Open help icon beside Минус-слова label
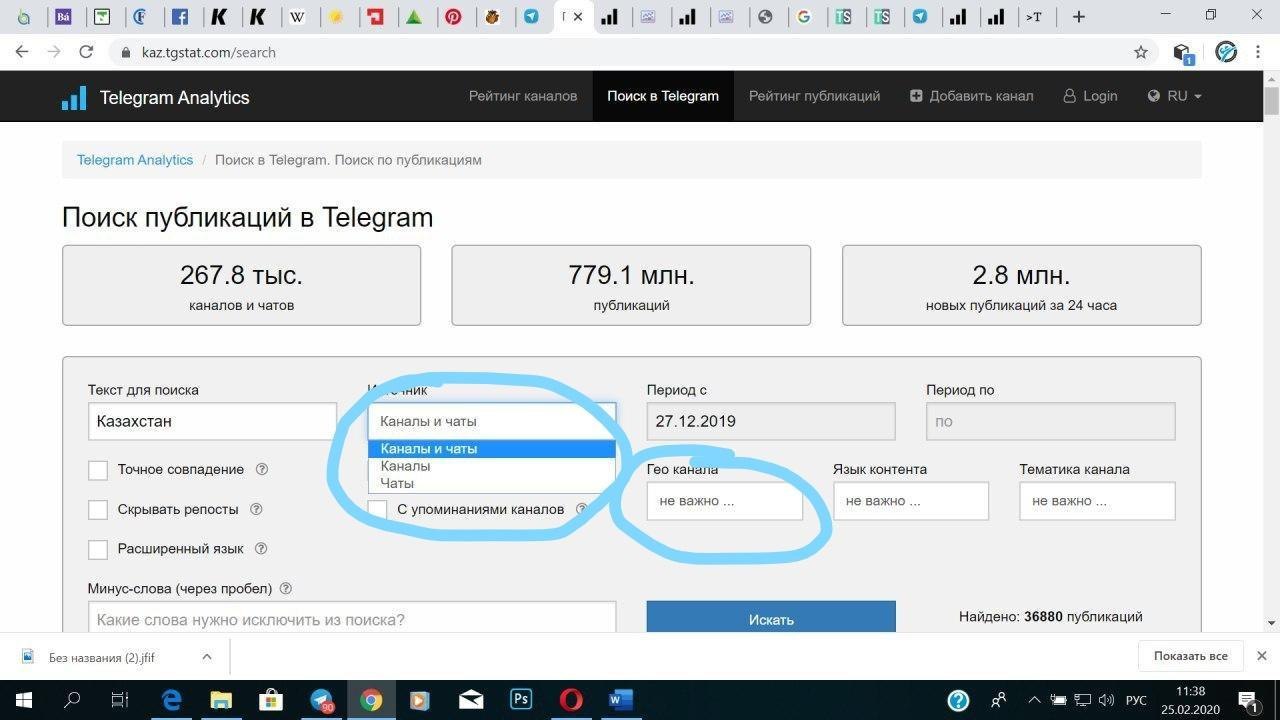 [286, 589]
